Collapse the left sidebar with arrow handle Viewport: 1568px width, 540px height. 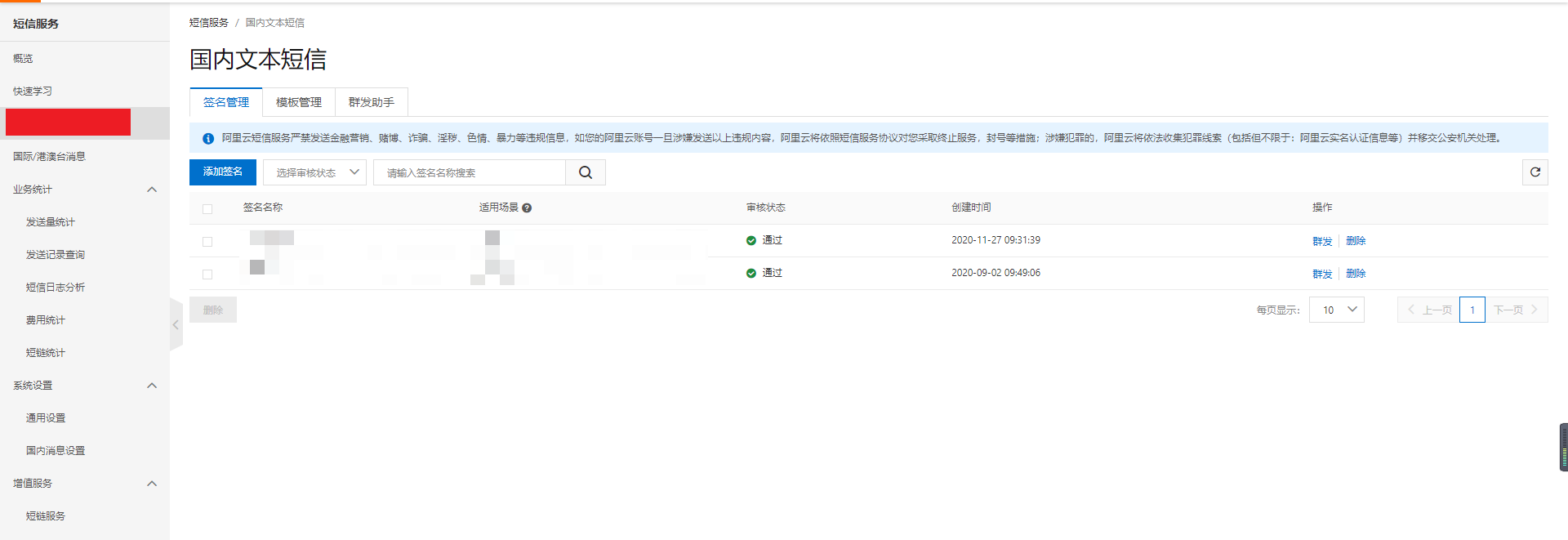coord(176,324)
